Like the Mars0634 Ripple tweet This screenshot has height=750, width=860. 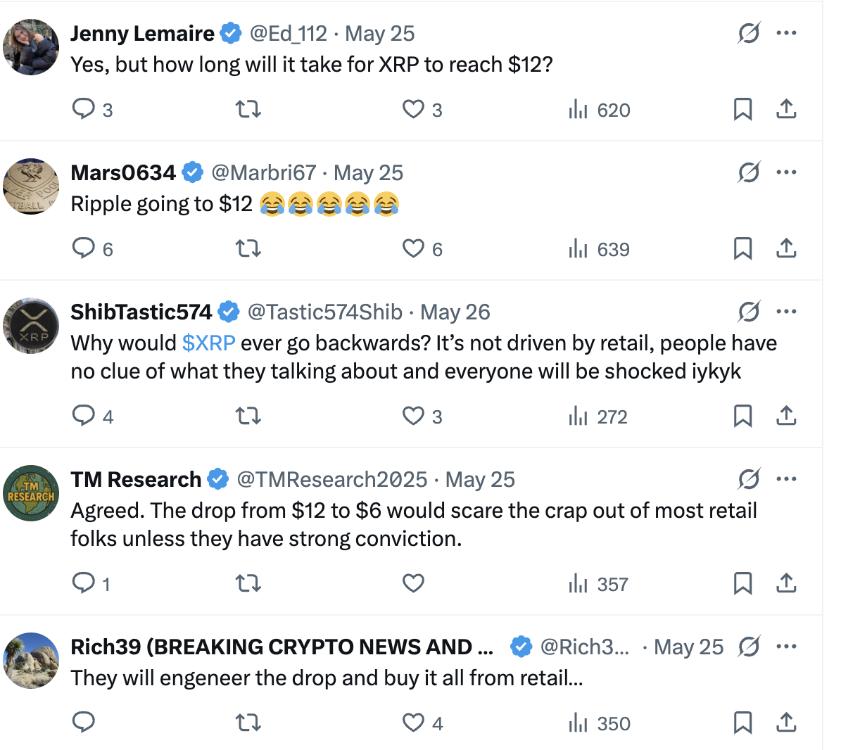(x=413, y=249)
